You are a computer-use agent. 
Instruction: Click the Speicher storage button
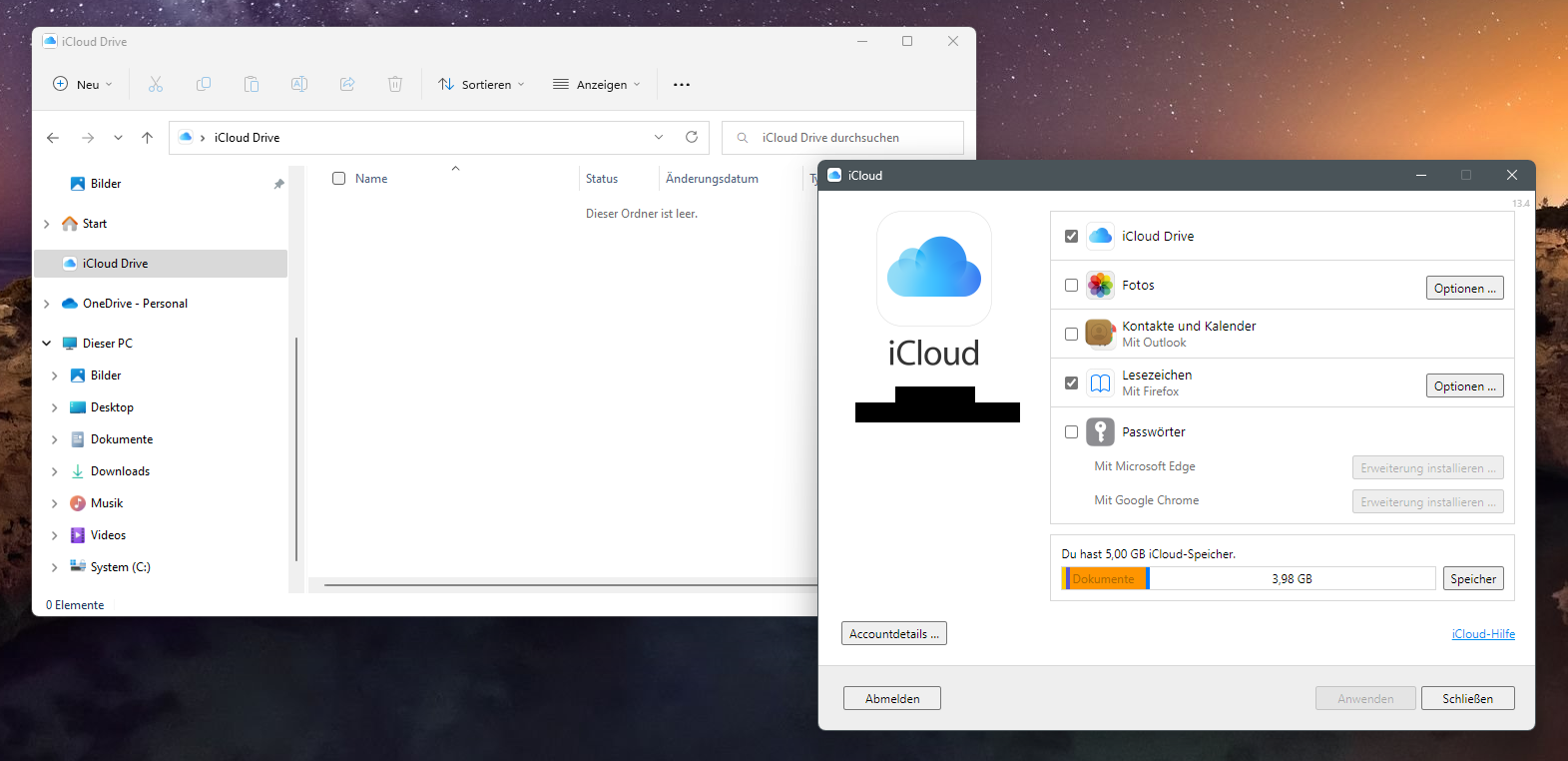(x=1473, y=579)
